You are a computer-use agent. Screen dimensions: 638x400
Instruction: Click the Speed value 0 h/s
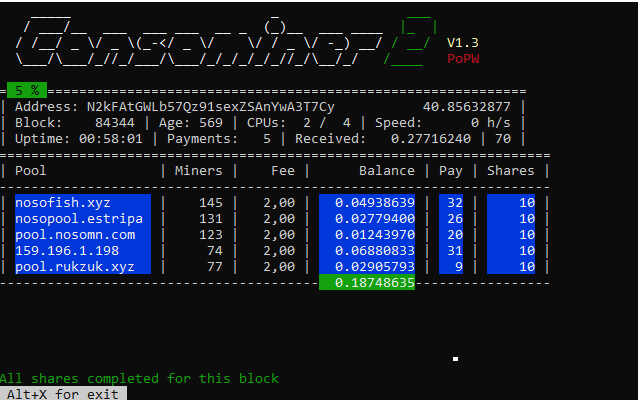coord(491,123)
